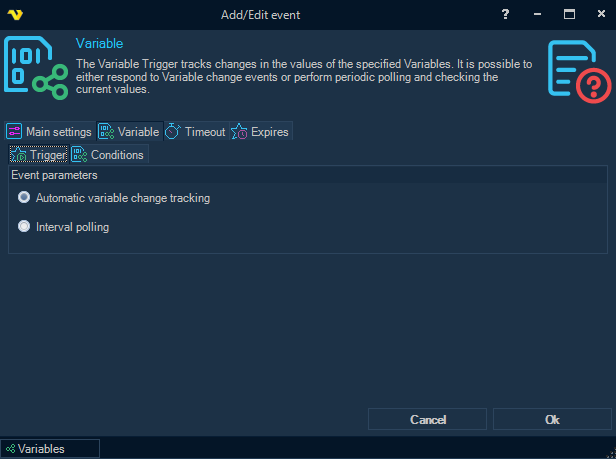Click the Main settings tab icon

14,132
